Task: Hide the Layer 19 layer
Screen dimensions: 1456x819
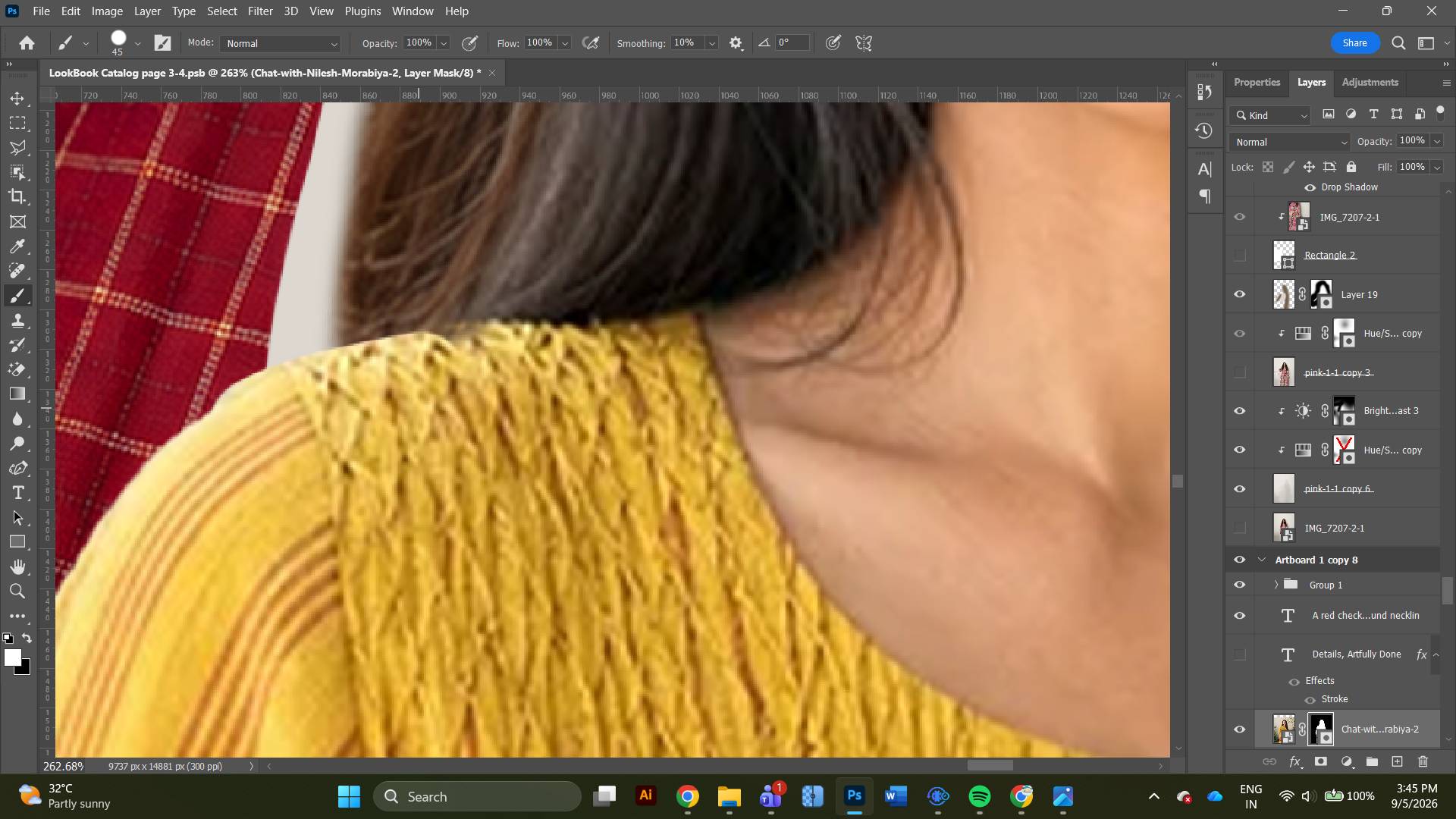Action: [x=1240, y=294]
